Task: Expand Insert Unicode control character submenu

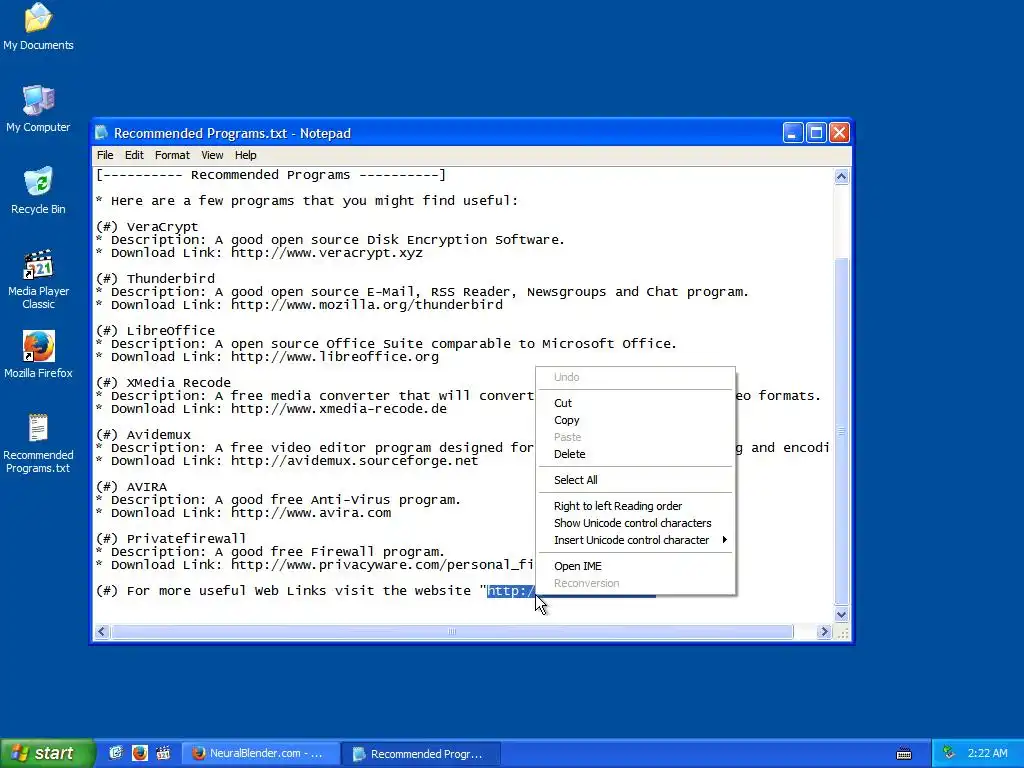Action: tap(635, 540)
